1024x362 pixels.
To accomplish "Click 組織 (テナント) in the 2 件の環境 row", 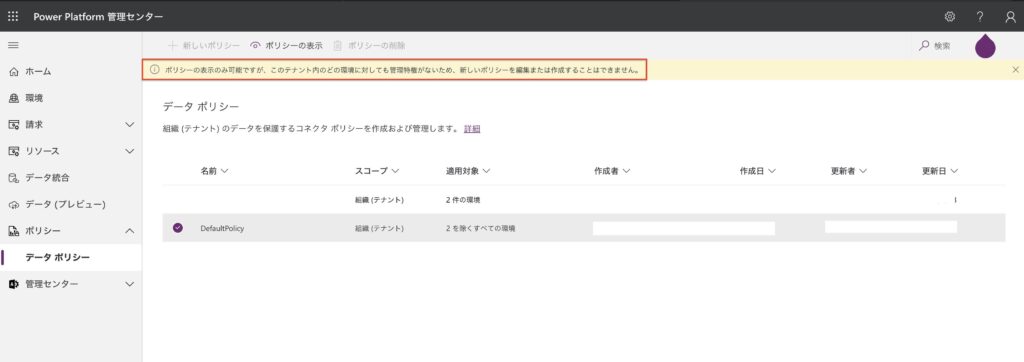I will (379, 200).
